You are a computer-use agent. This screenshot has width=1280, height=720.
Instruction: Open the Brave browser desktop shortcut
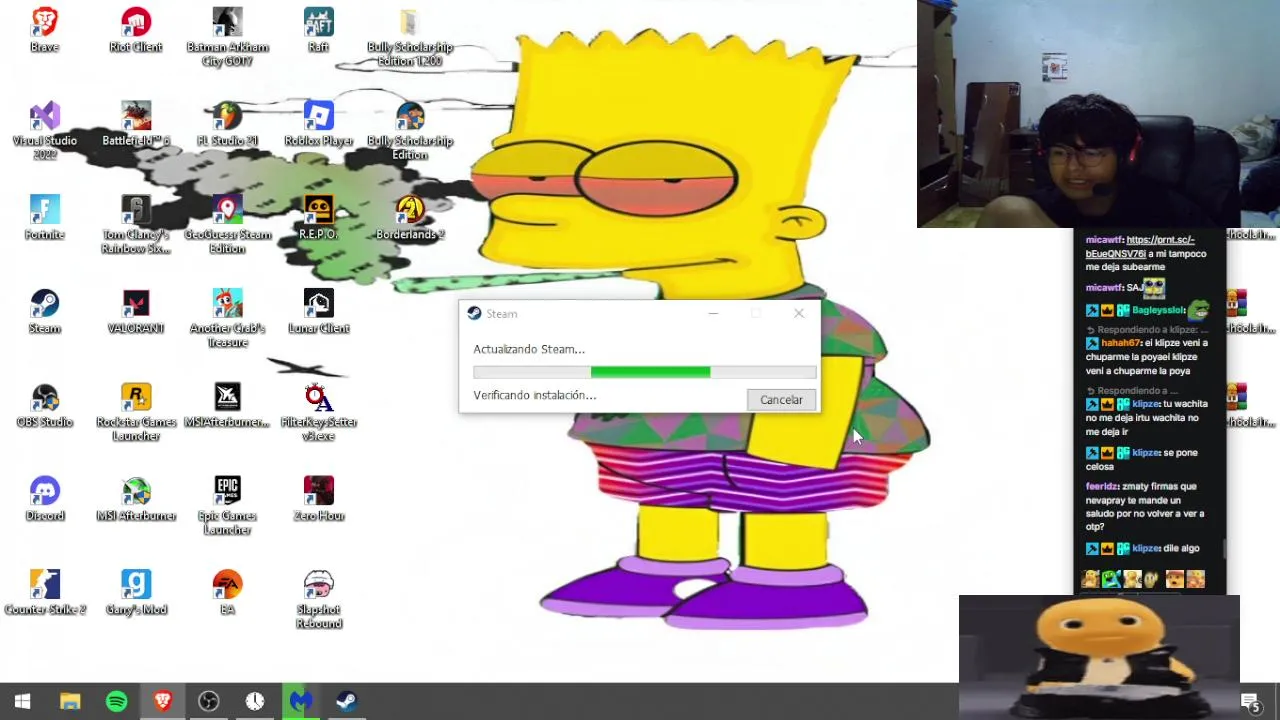44,30
